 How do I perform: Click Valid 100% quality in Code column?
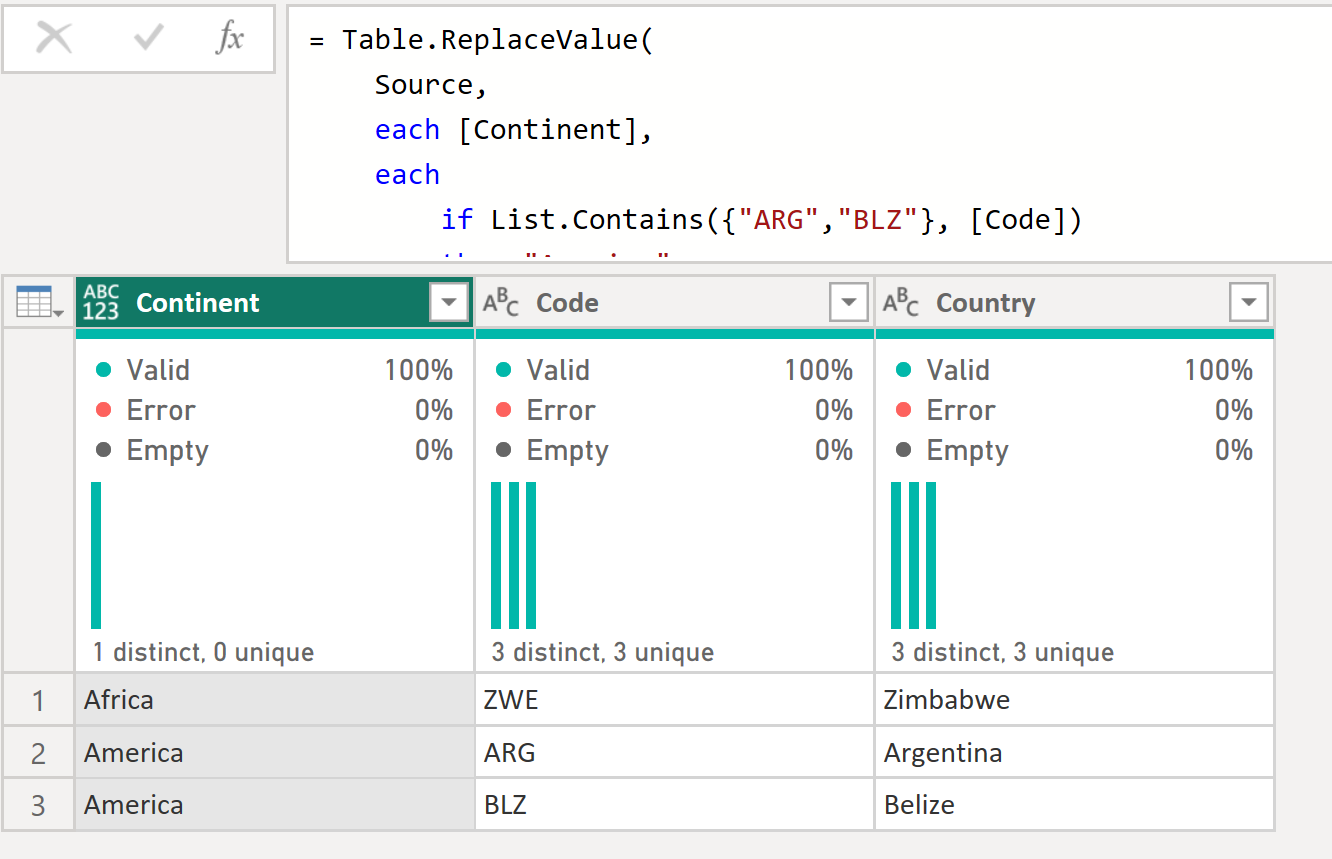pos(674,370)
